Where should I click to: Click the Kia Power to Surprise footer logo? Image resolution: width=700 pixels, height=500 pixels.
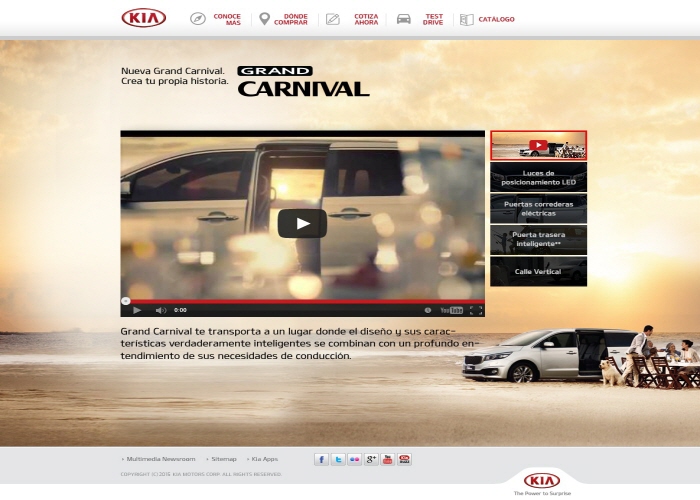542,484
